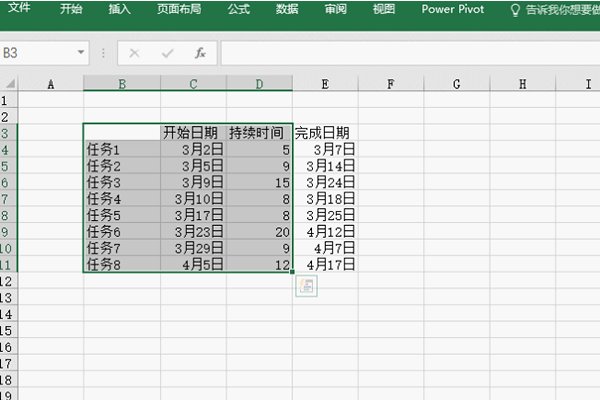The height and width of the screenshot is (400, 600).
Task: Click the finish date cell 4月17日
Action: pos(325,264)
